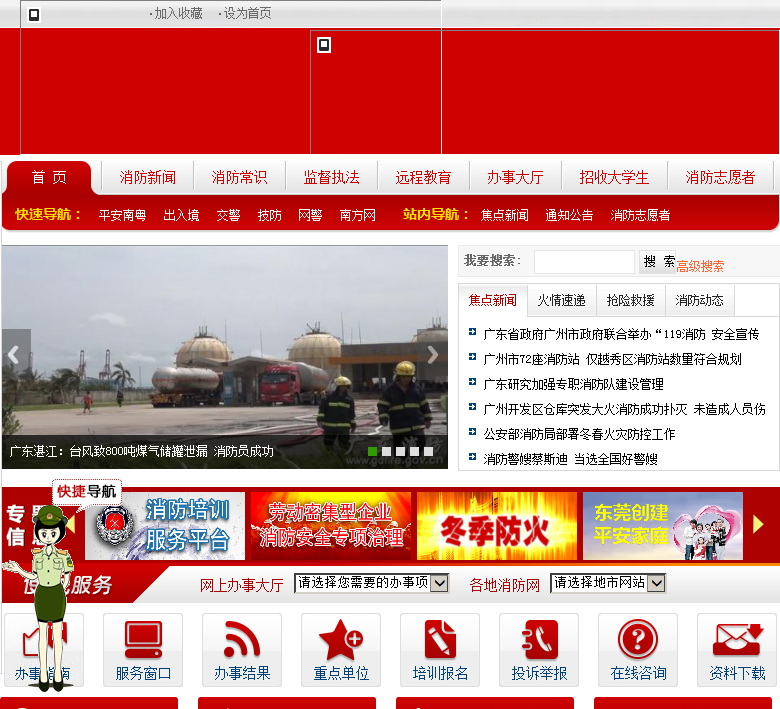The image size is (780, 709).
Task: Open 消防新闻 navigation tab
Action: pos(148,177)
